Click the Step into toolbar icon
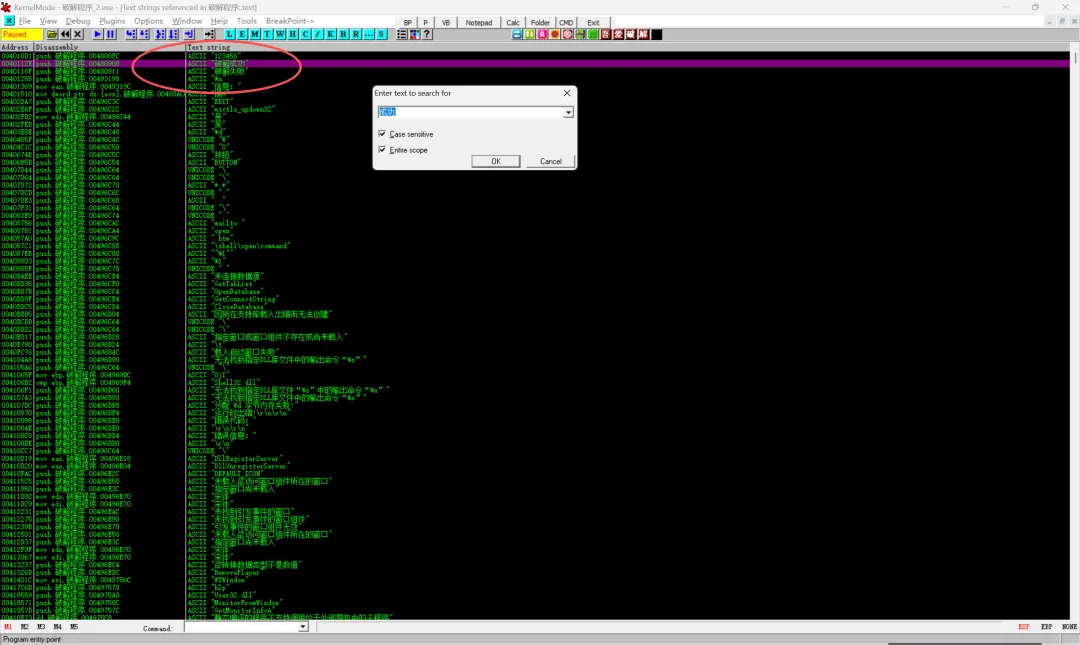This screenshot has height=645, width=1080. point(131,34)
